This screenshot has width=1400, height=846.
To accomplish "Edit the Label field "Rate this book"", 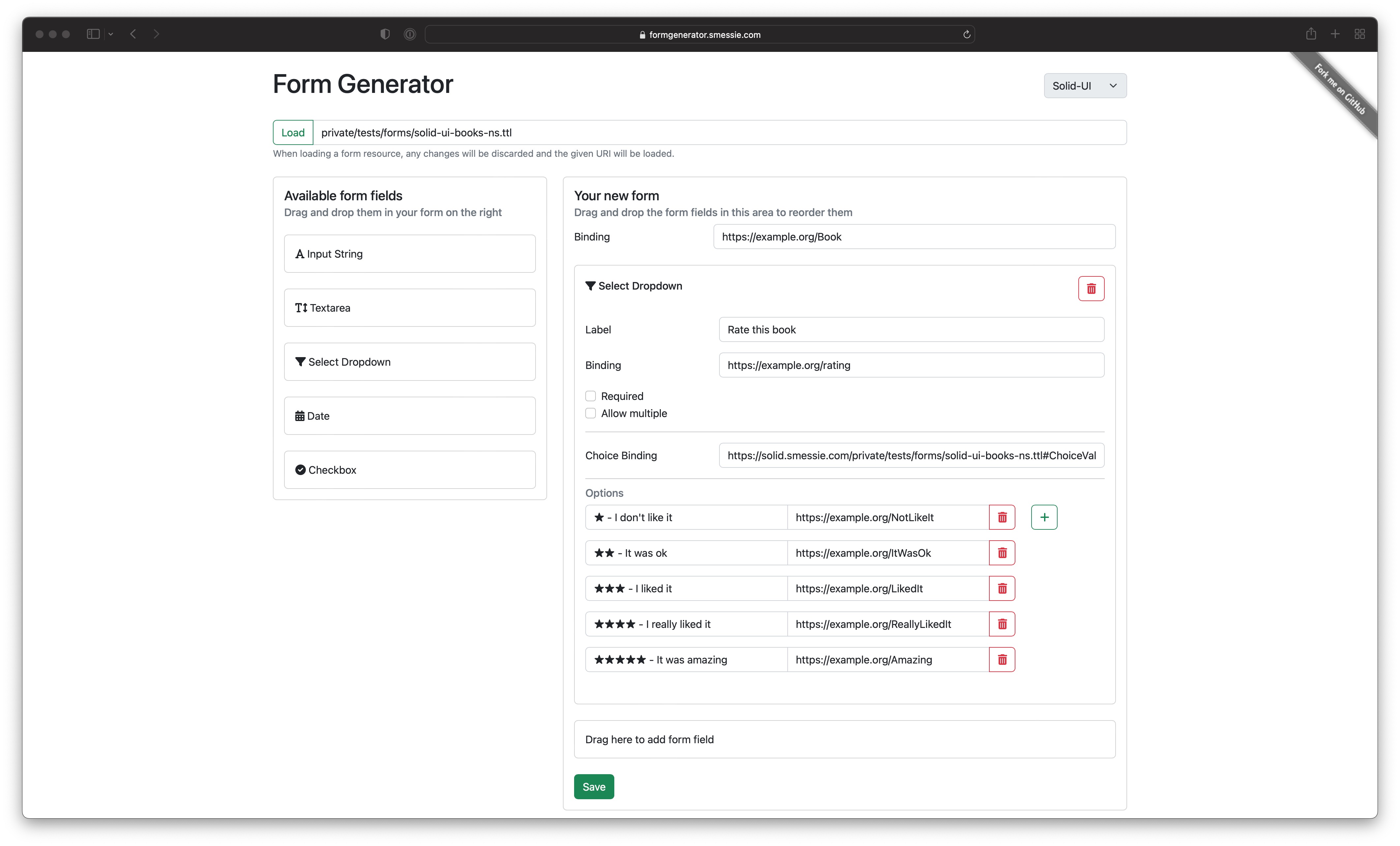I will (x=911, y=329).
